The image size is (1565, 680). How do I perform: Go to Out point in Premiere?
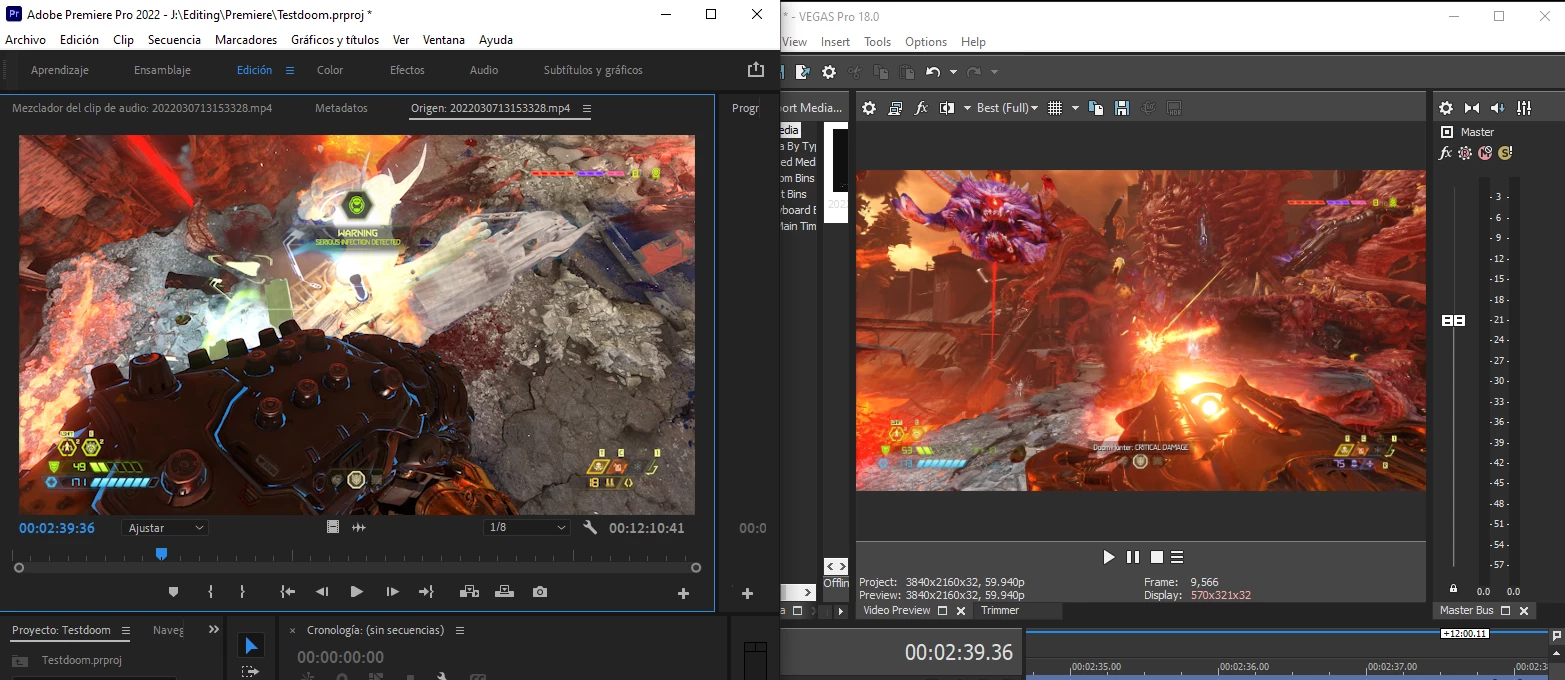(x=426, y=592)
